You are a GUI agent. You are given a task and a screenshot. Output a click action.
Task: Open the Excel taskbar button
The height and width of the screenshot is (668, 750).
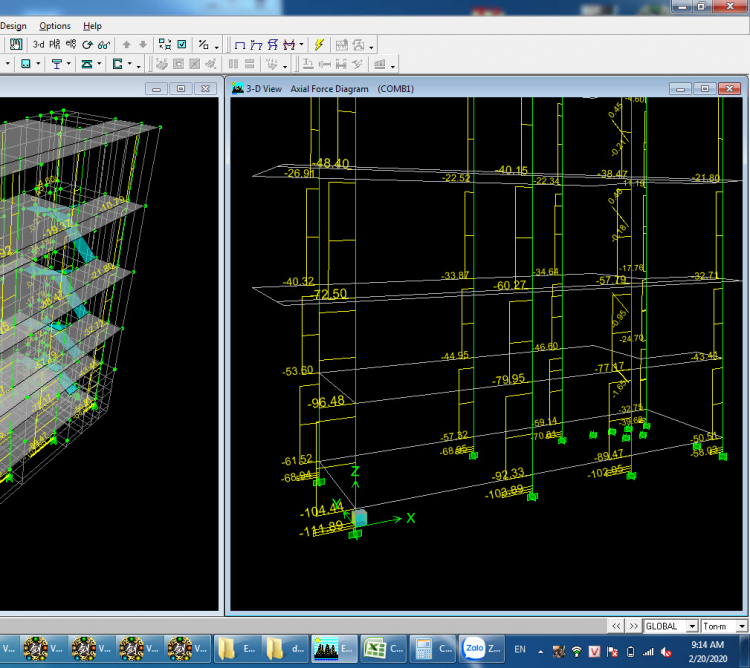coord(384,649)
